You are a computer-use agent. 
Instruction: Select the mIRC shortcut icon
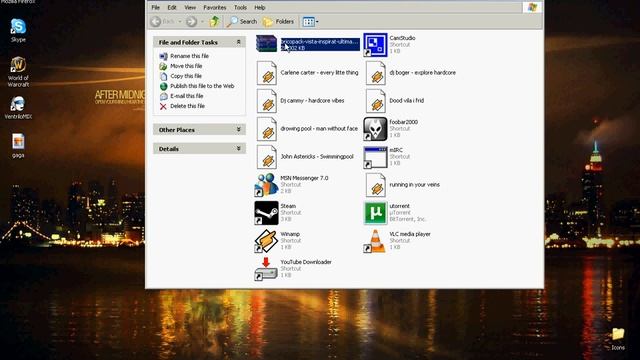pyautogui.click(x=375, y=157)
